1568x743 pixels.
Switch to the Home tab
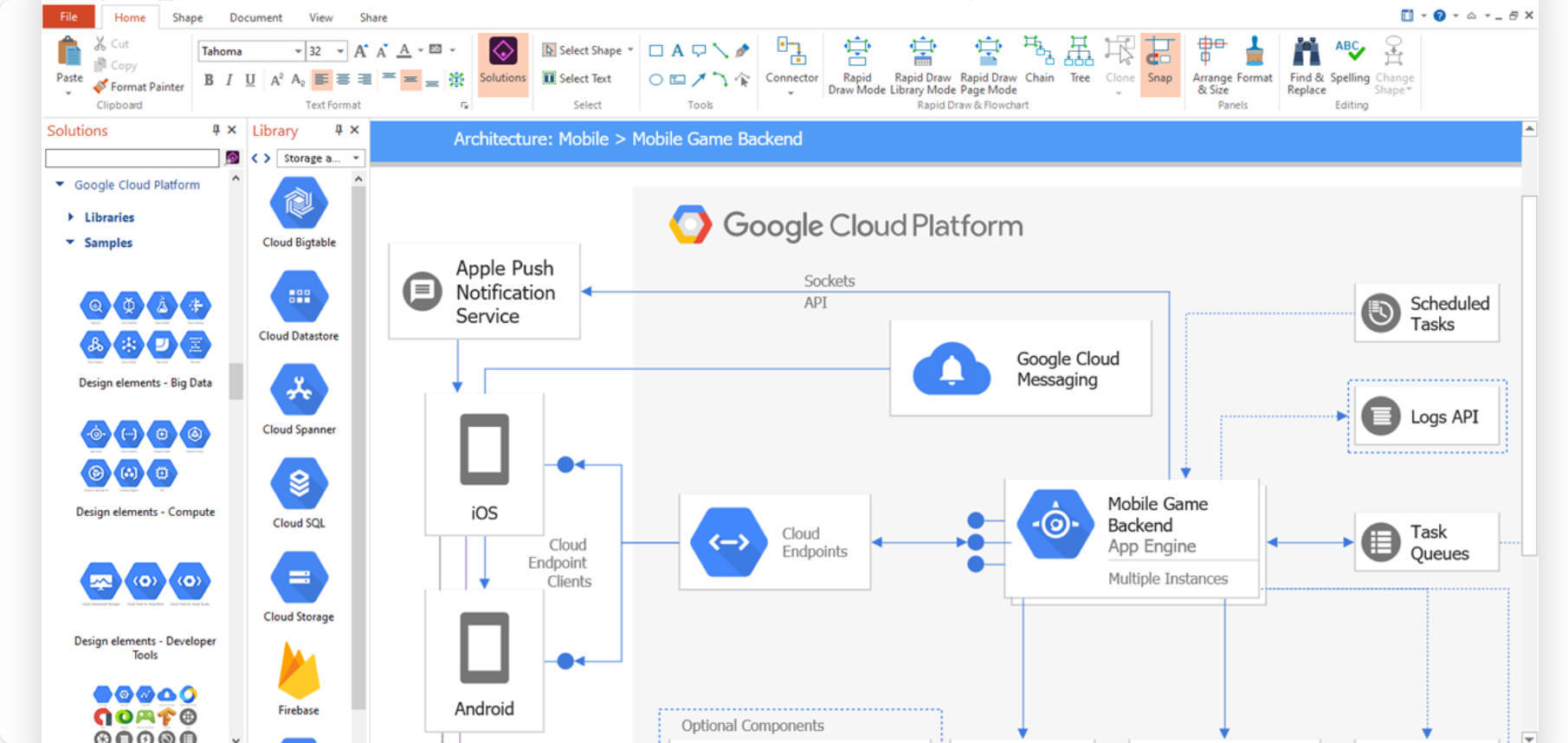coord(130,17)
